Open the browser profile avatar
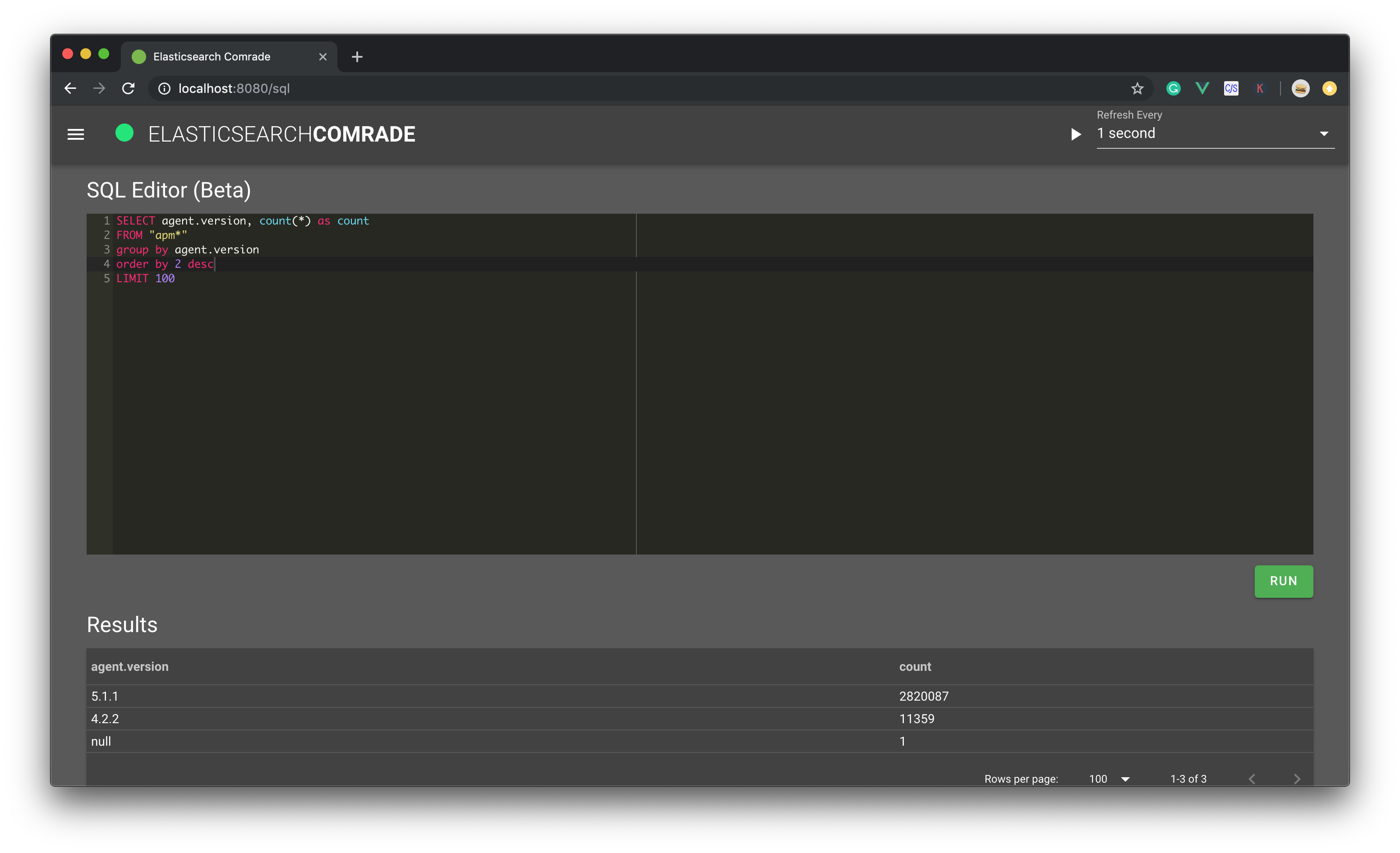The width and height of the screenshot is (1400, 853). pyautogui.click(x=1301, y=89)
